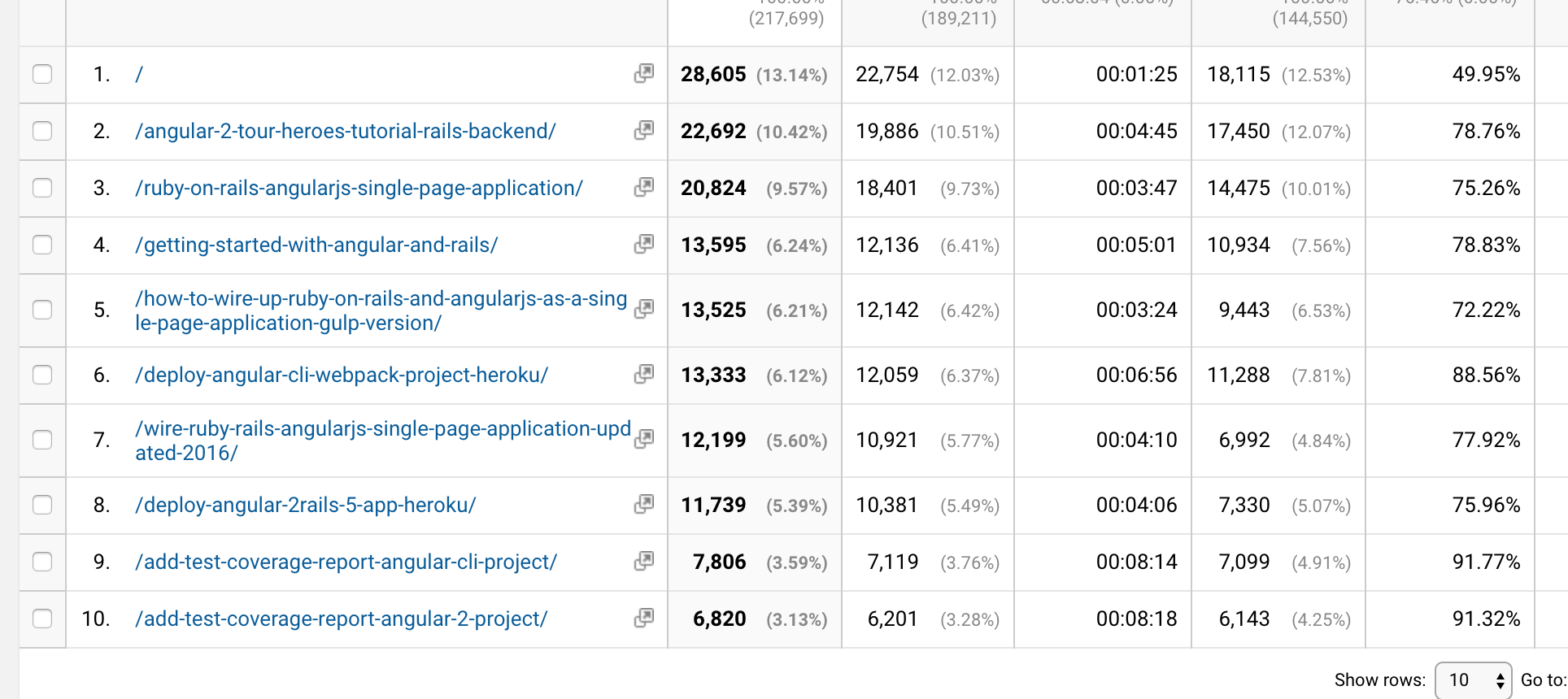Click /add-test-coverage-report-angular-cli-project/ link
The height and width of the screenshot is (699, 1568).
click(346, 562)
